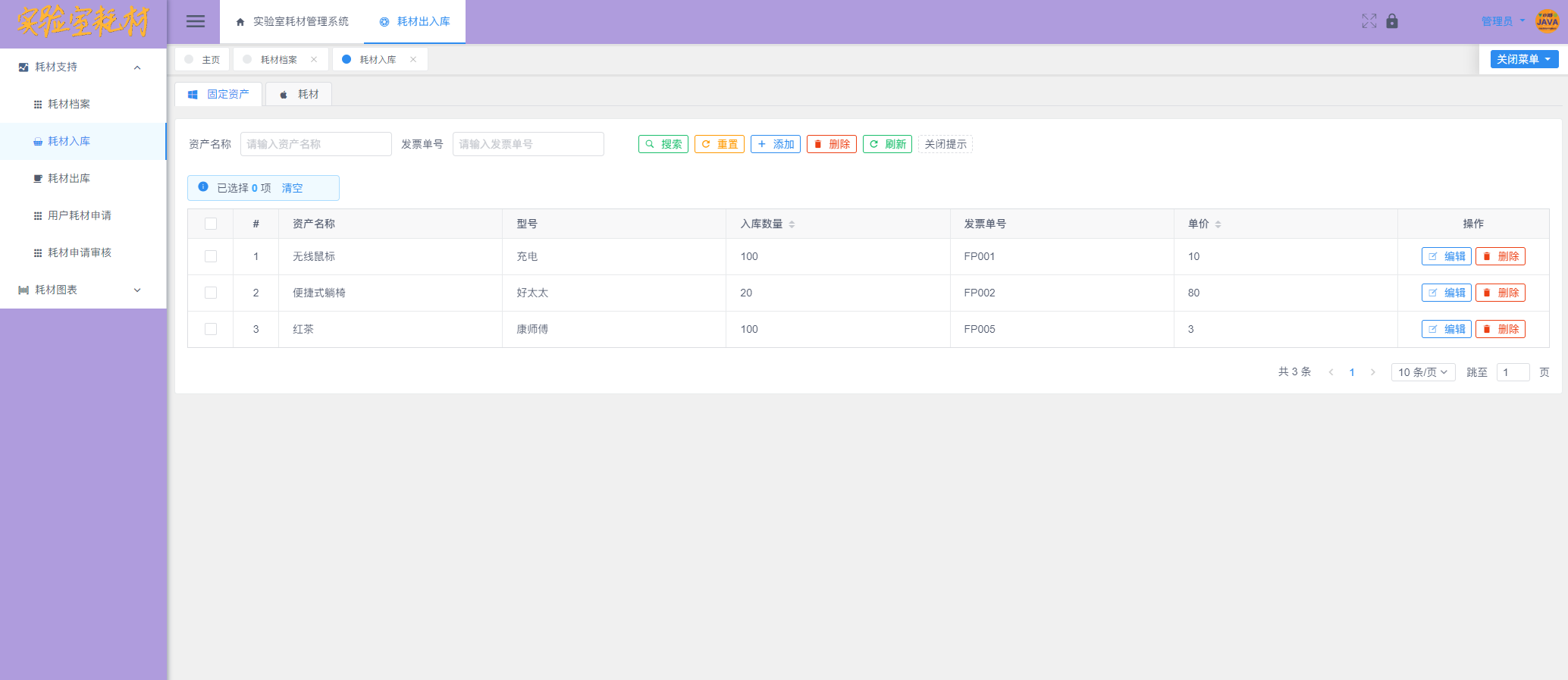Click 编辑 for 便捷式躺椅 row
The height and width of the screenshot is (680, 1568).
pos(1446,293)
